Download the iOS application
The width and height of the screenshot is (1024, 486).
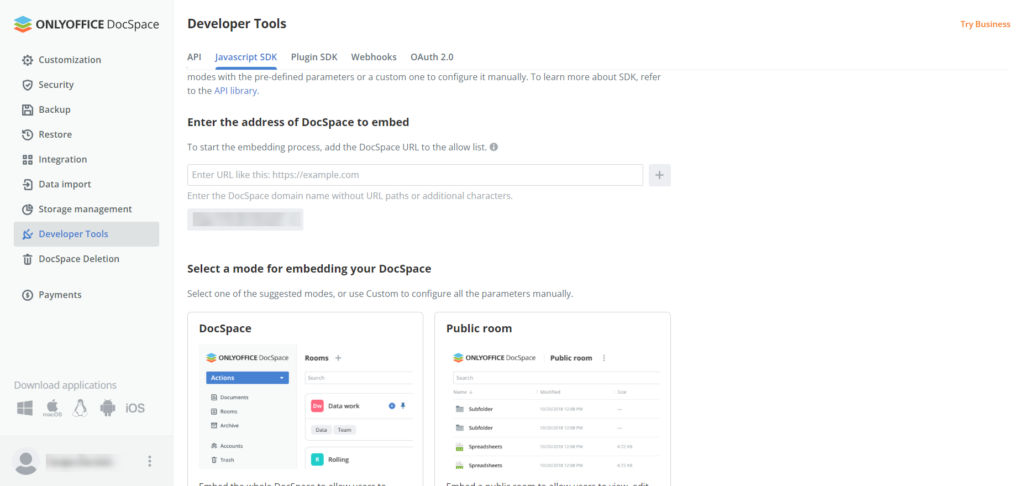pyautogui.click(x=135, y=408)
